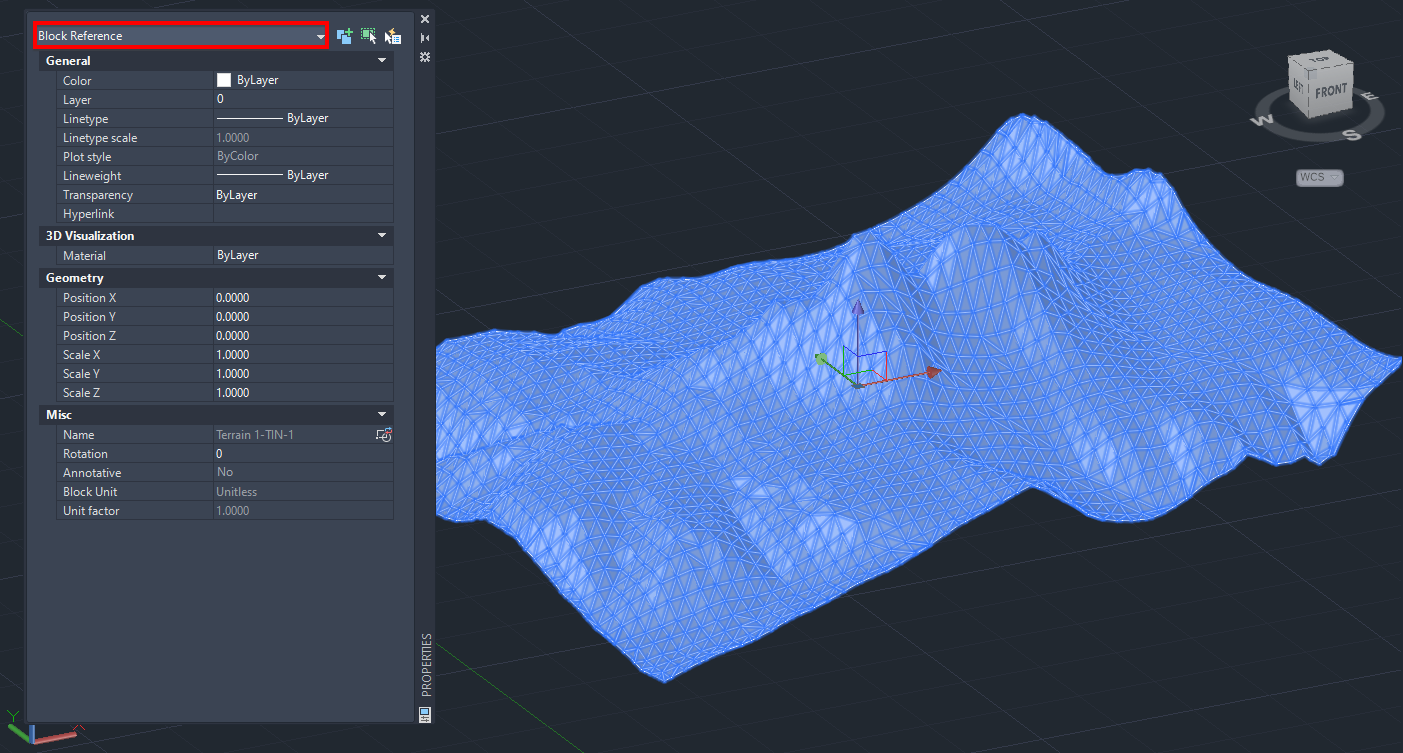The width and height of the screenshot is (1403, 753).
Task: Click the Position Y value field
Action: 303,317
